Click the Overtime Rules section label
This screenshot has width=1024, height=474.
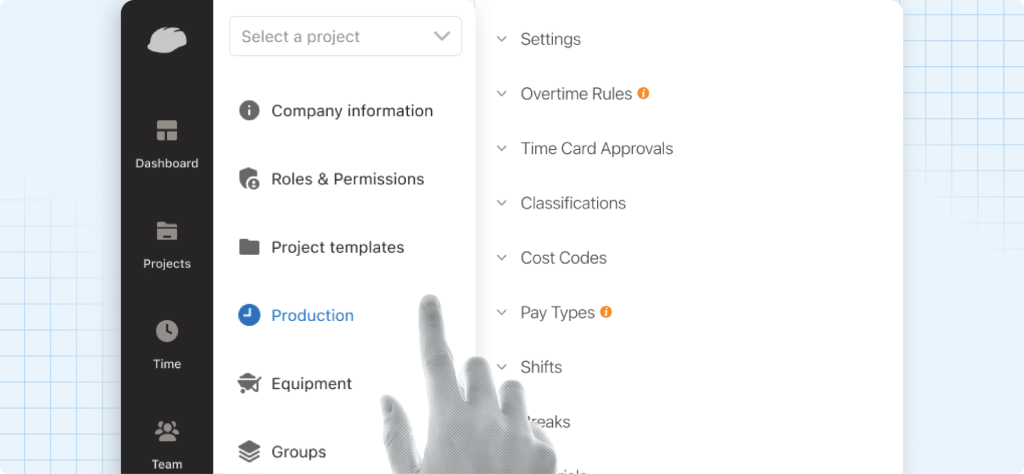pyautogui.click(x=576, y=94)
